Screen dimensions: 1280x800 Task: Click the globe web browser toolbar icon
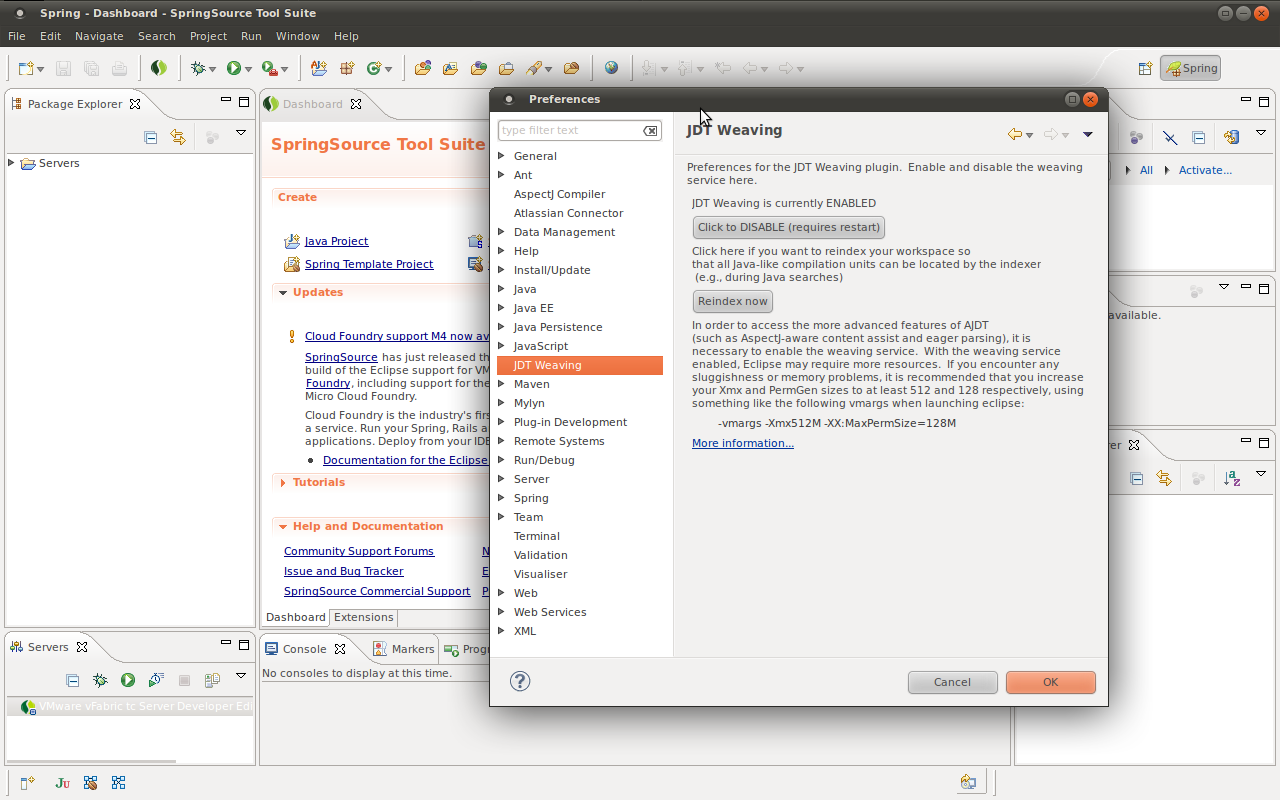(611, 68)
